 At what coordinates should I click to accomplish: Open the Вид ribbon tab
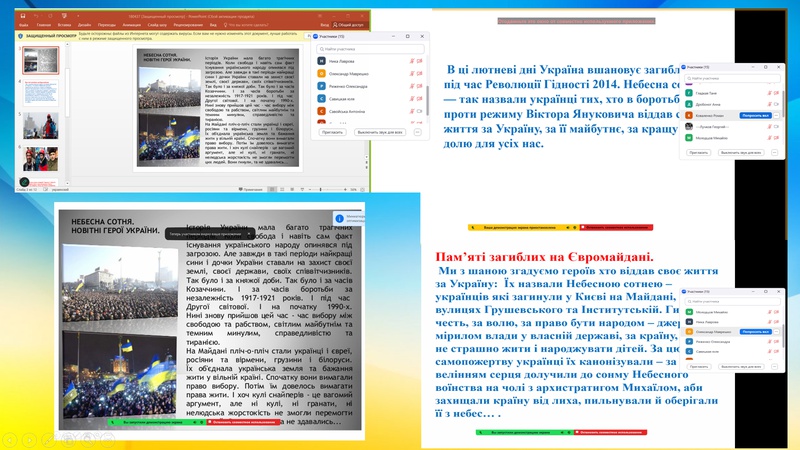coord(213,25)
